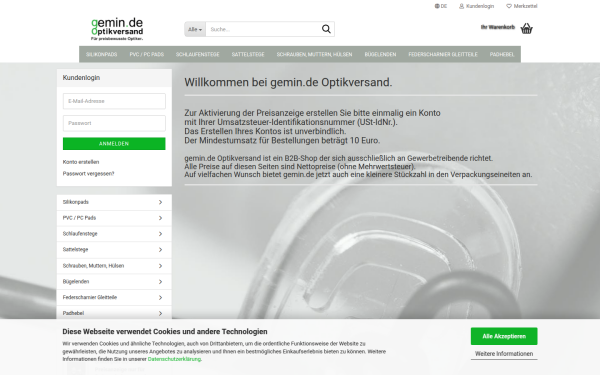Open Weitere Informationen cookie link
The image size is (600, 375).
coord(504,354)
